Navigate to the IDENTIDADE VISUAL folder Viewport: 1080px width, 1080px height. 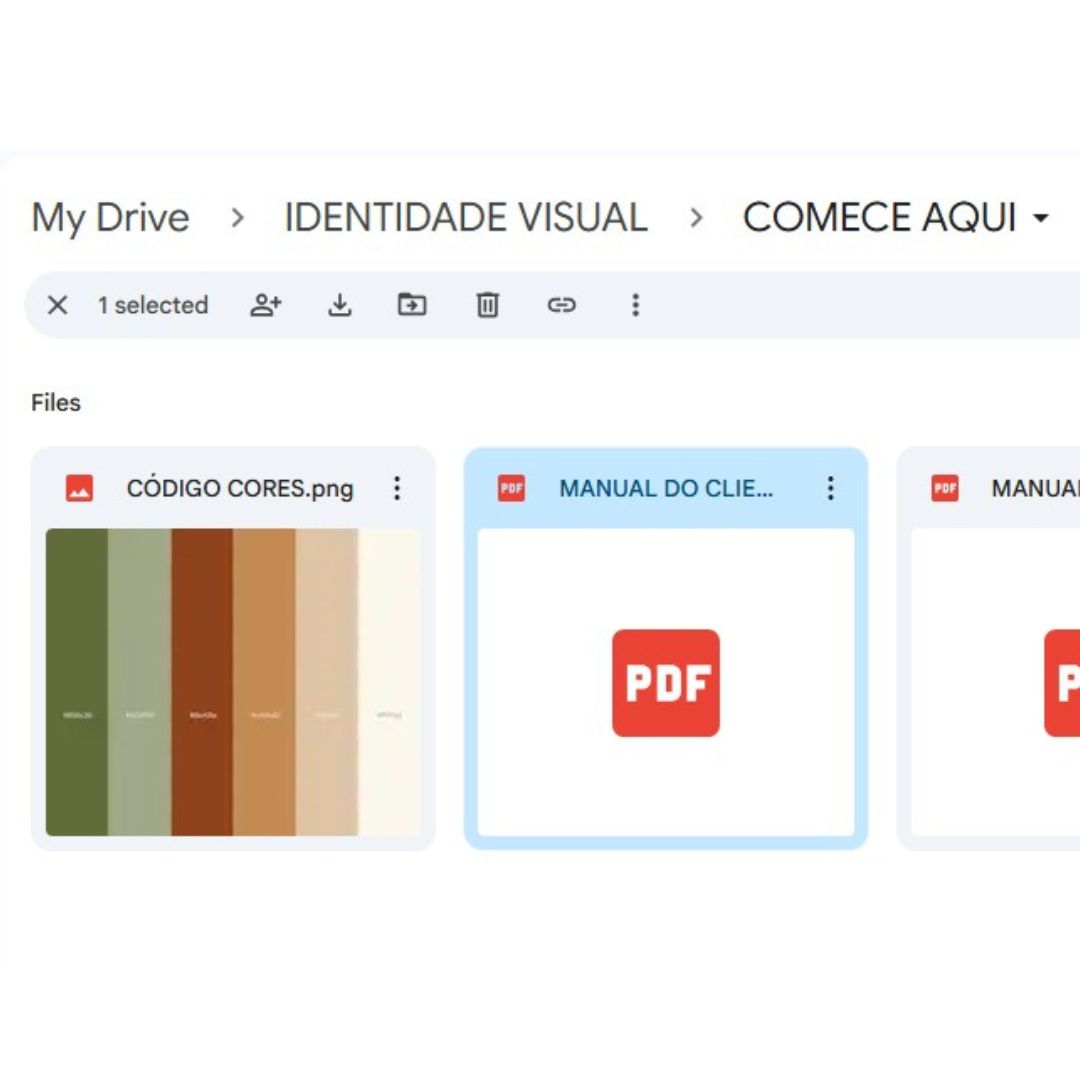tap(466, 217)
